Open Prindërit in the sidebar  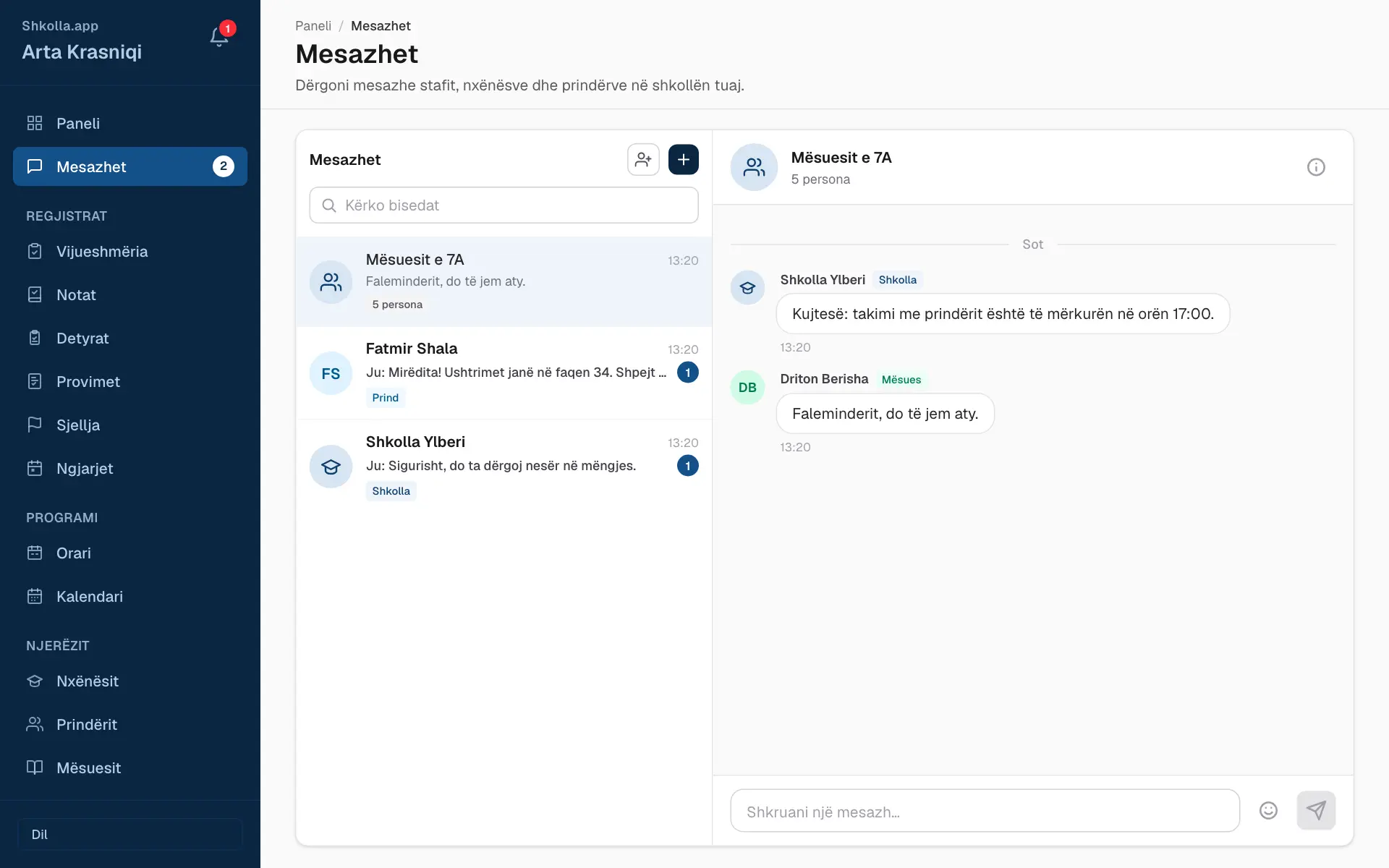point(130,725)
